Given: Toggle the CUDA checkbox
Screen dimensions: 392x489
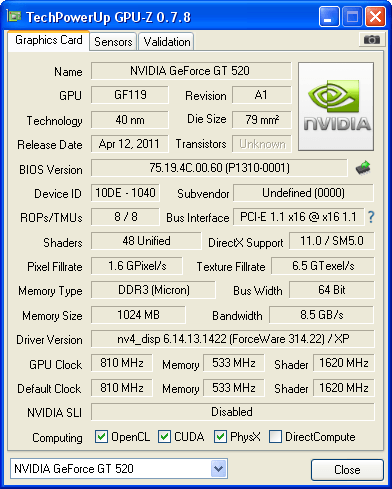Looking at the screenshot, I should click(164, 436).
